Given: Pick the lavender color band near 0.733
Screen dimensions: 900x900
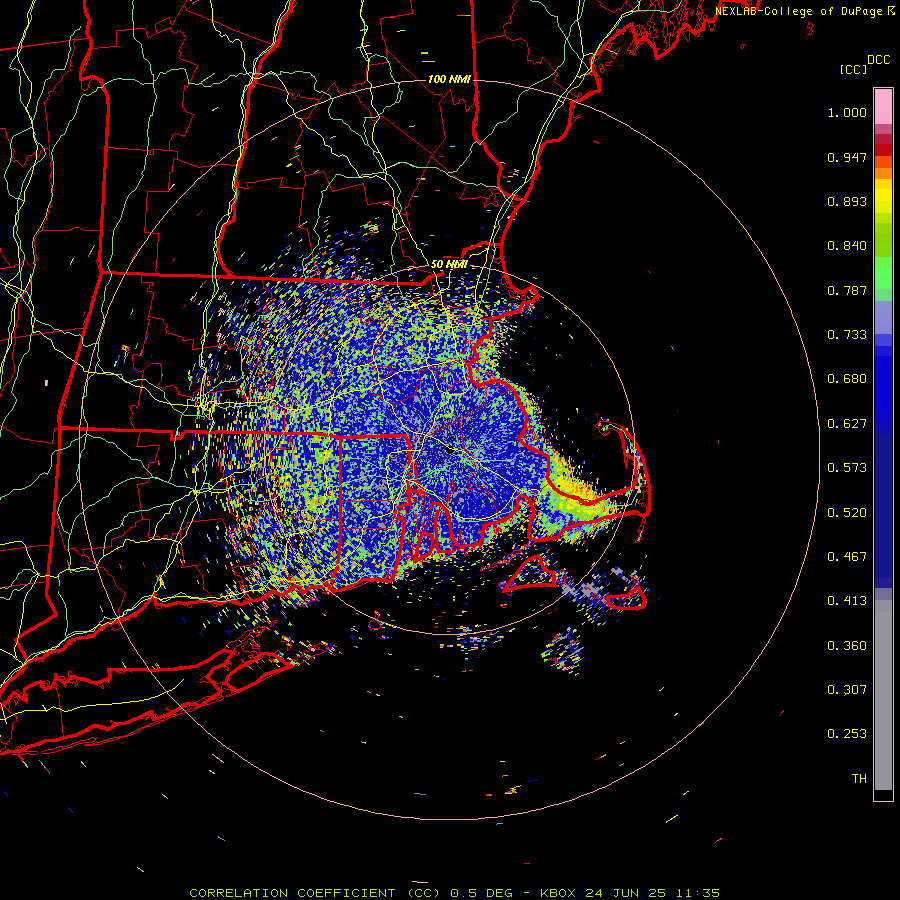Looking at the screenshot, I should [x=883, y=317].
